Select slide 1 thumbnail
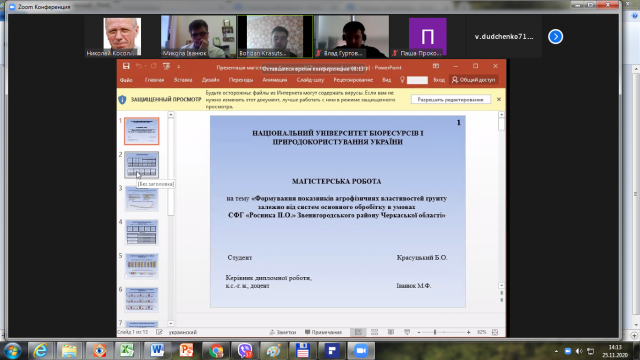 pyautogui.click(x=142, y=131)
